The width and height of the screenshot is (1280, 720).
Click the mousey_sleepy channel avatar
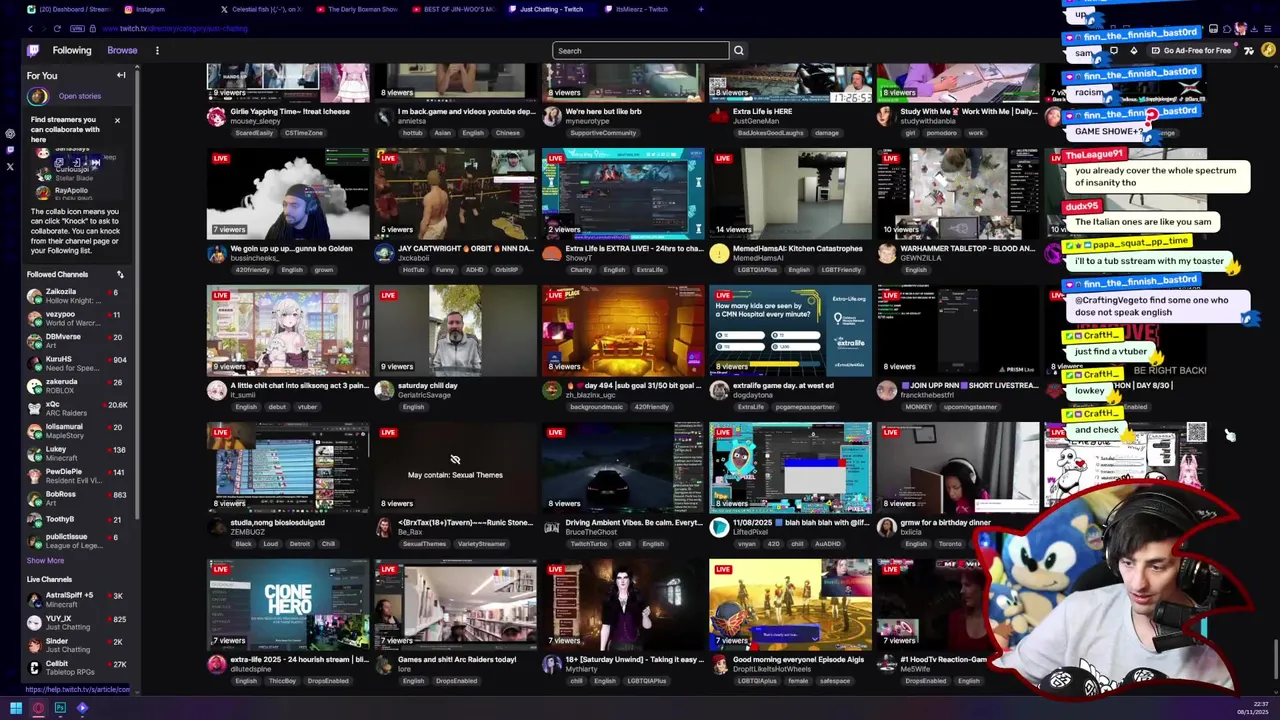[x=216, y=116]
